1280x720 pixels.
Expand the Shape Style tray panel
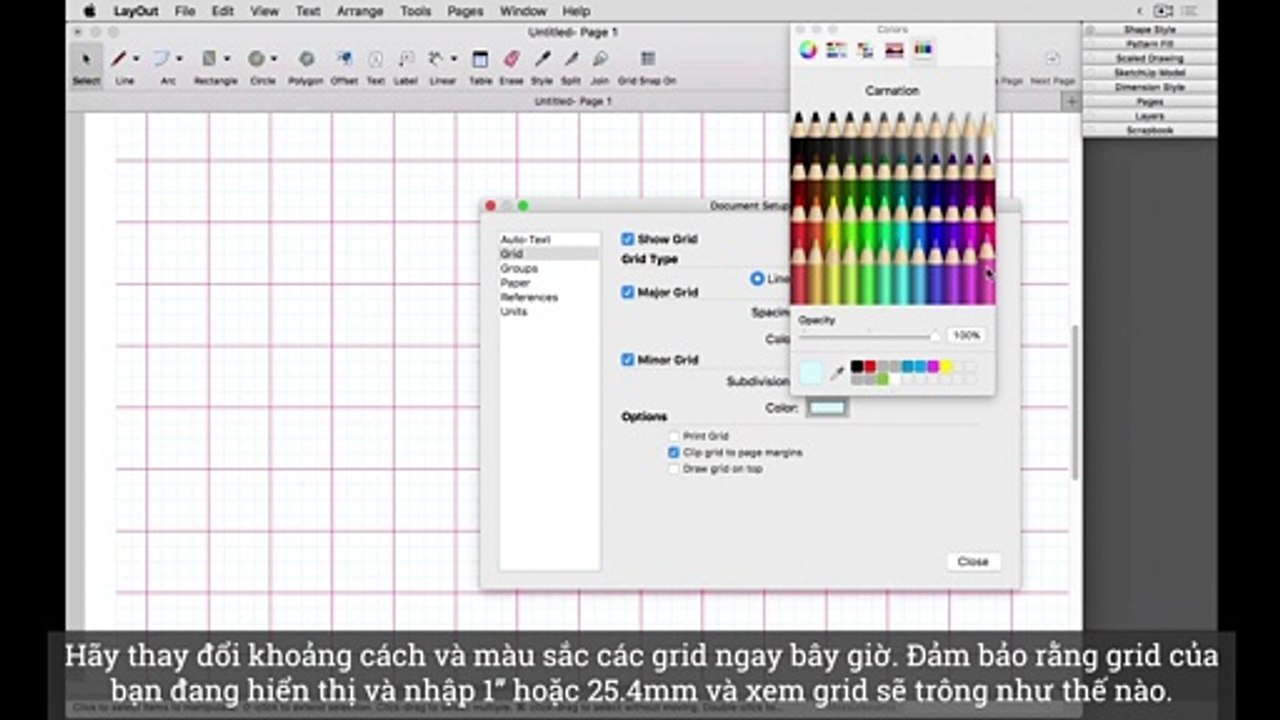point(1150,30)
